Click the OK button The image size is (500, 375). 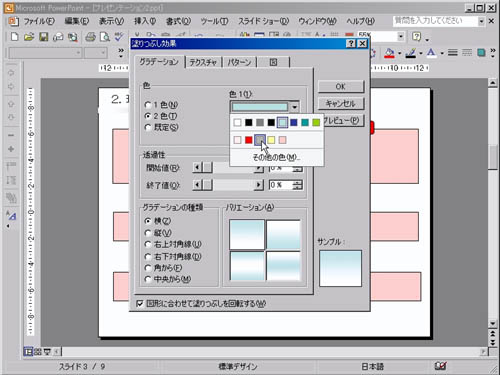click(341, 87)
